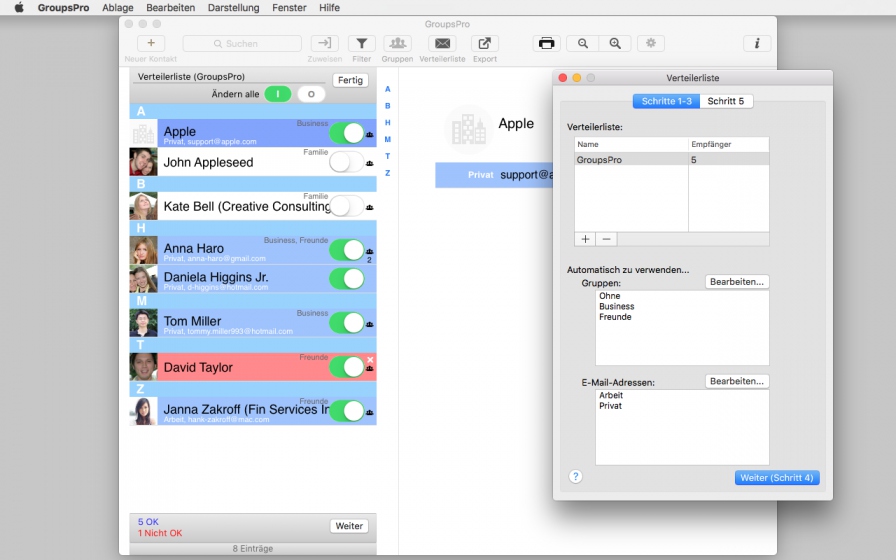This screenshot has width=896, height=560.
Task: Toggle off the Apple contact switch
Action: pyautogui.click(x=347, y=133)
